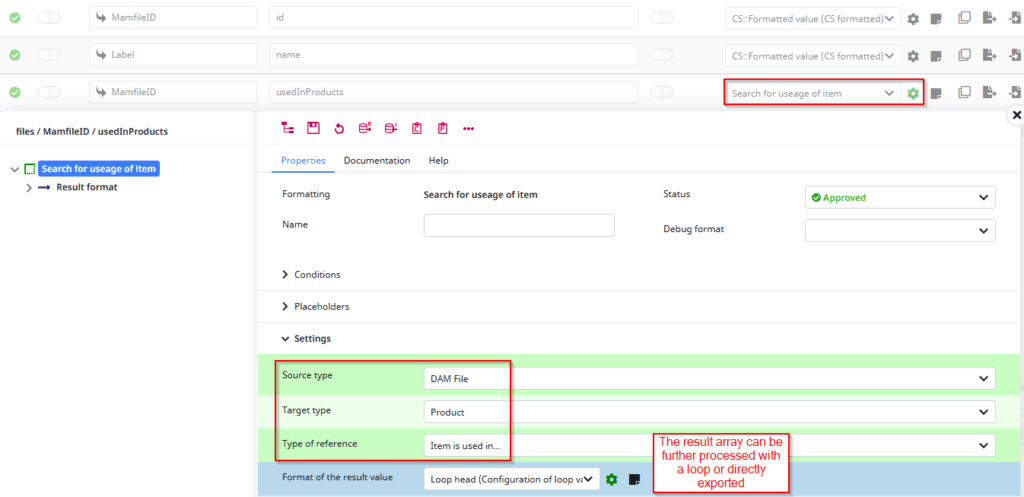The height and width of the screenshot is (497, 1024).
Task: Click the name field in second row
Action: (x=453, y=56)
